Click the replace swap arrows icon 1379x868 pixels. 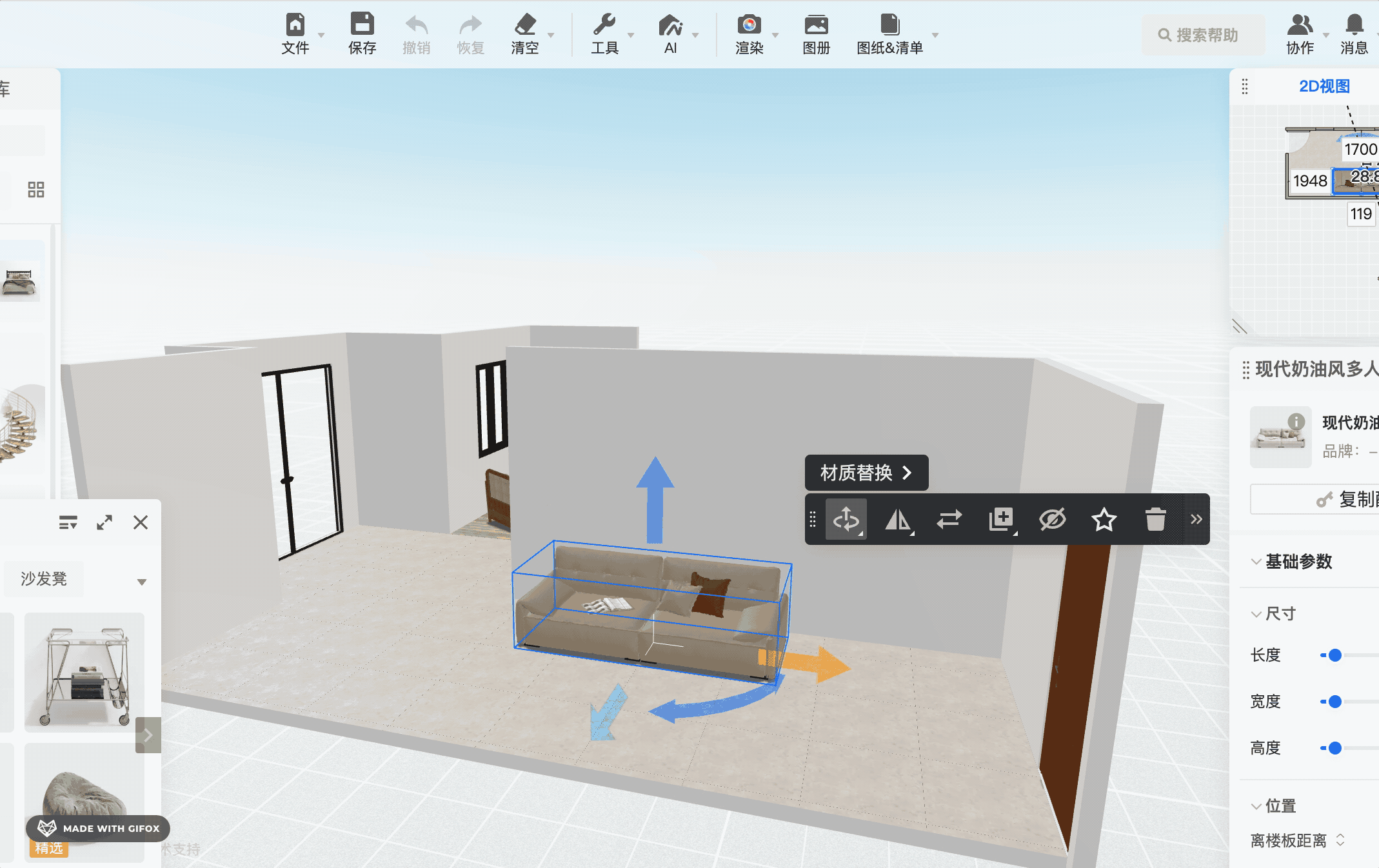pyautogui.click(x=949, y=519)
